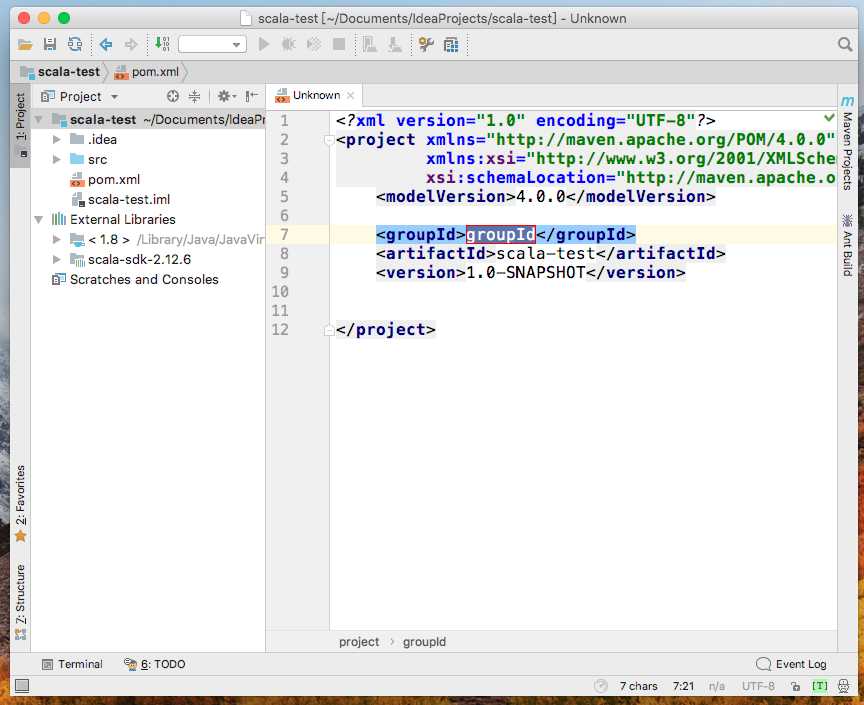Collapse the scala-test root node
864x705 pixels.
[x=39, y=119]
